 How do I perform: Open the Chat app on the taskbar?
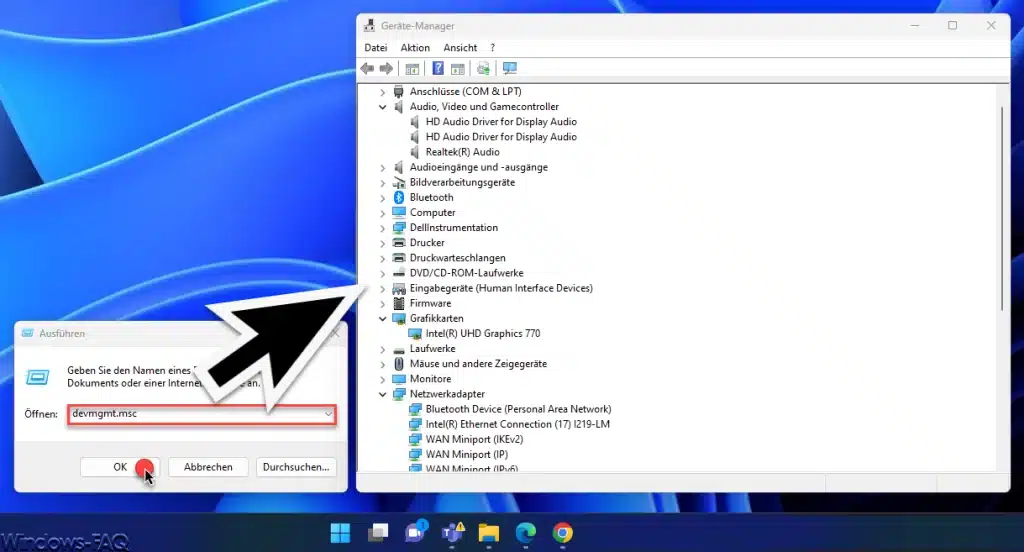(415, 532)
